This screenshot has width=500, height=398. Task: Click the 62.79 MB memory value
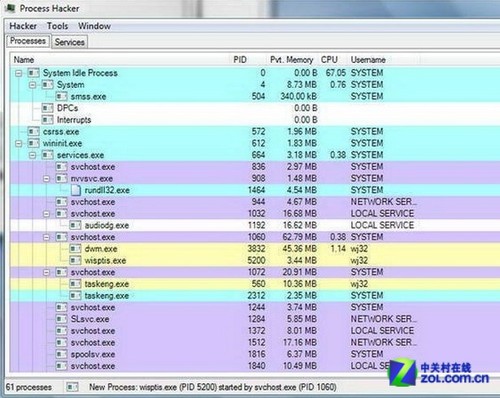click(300, 237)
